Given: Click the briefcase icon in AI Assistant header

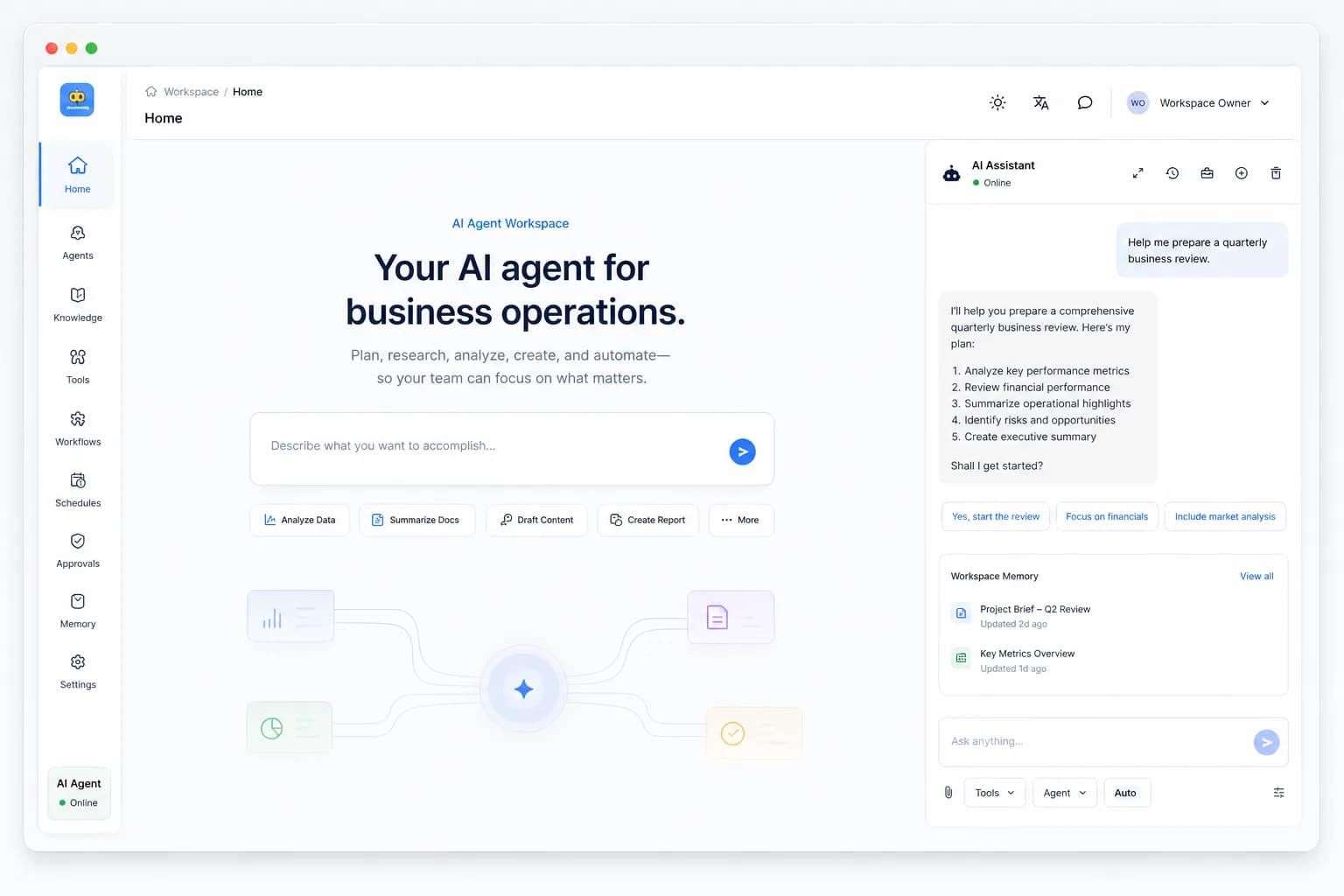Looking at the screenshot, I should pyautogui.click(x=1207, y=173).
